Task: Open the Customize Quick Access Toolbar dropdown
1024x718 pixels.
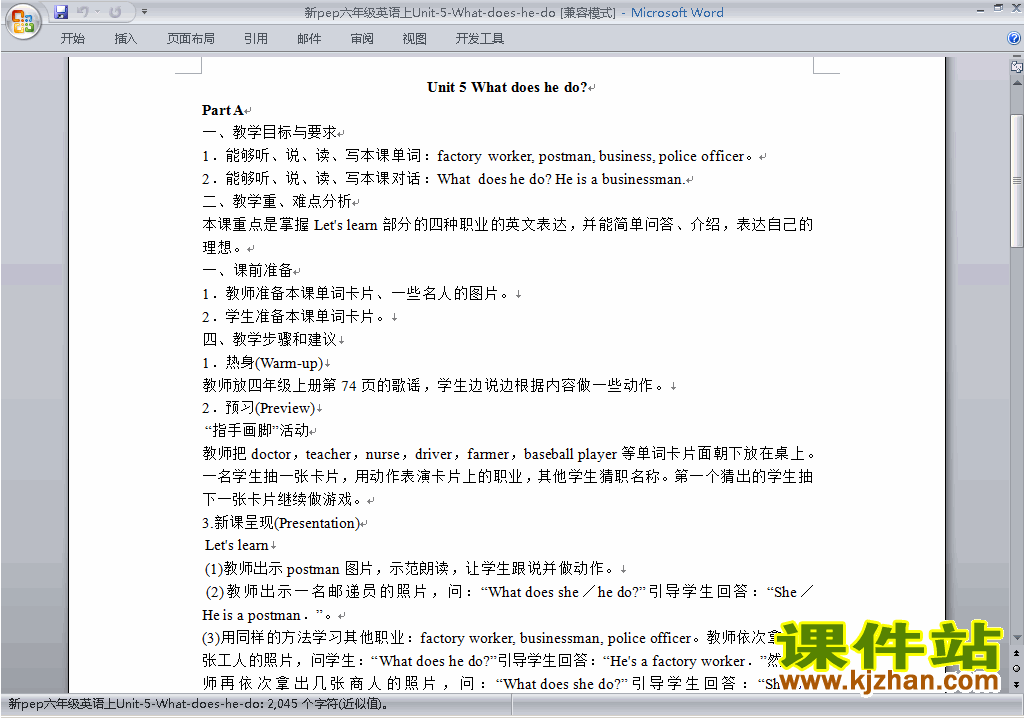Action: point(144,12)
